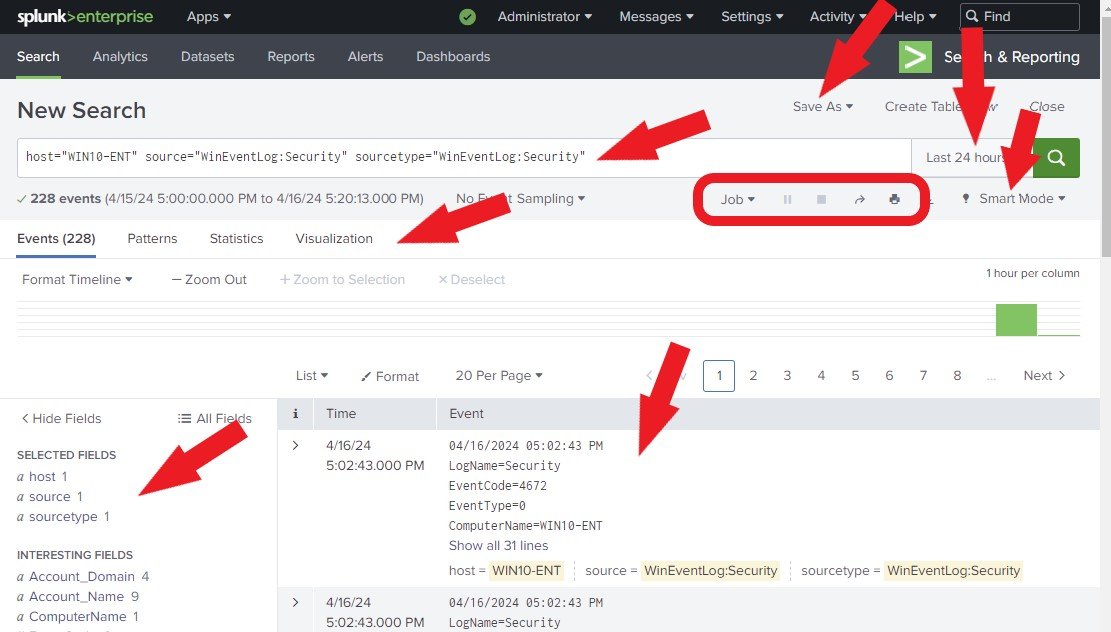Open the Help menu
This screenshot has width=1111, height=632.
[915, 16]
